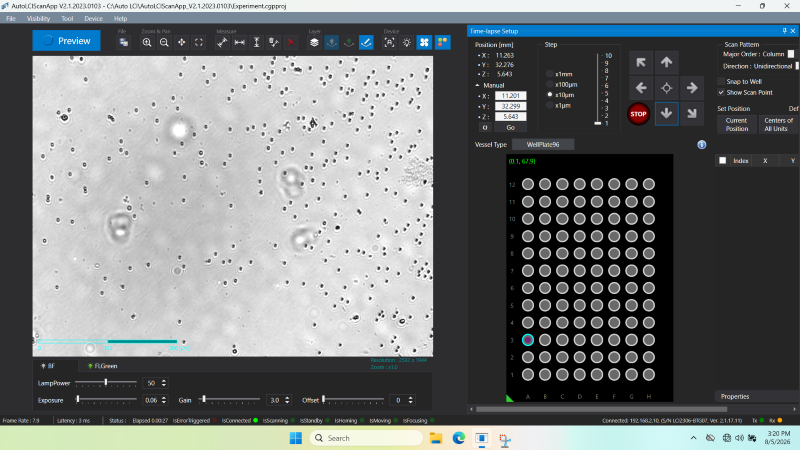Switch to the FLGreen channel tab
The height and width of the screenshot is (450, 800).
coord(103,366)
